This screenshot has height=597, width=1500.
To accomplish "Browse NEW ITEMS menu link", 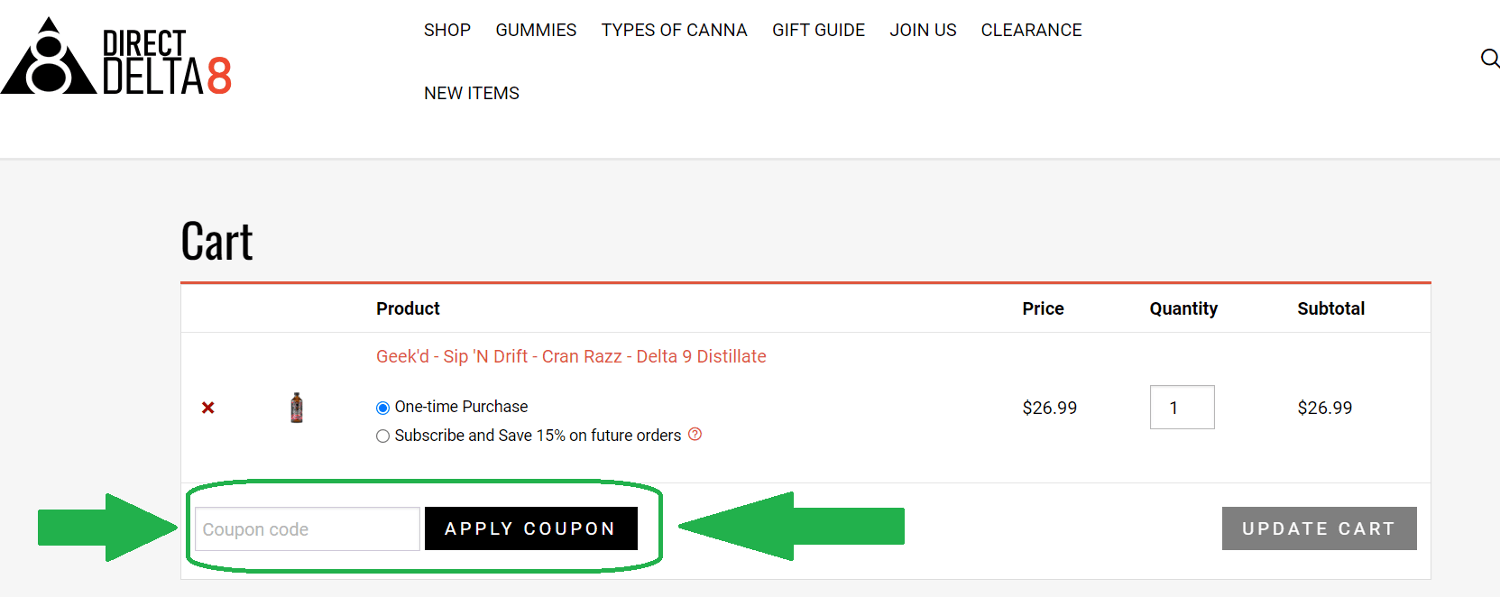I will coord(472,93).
